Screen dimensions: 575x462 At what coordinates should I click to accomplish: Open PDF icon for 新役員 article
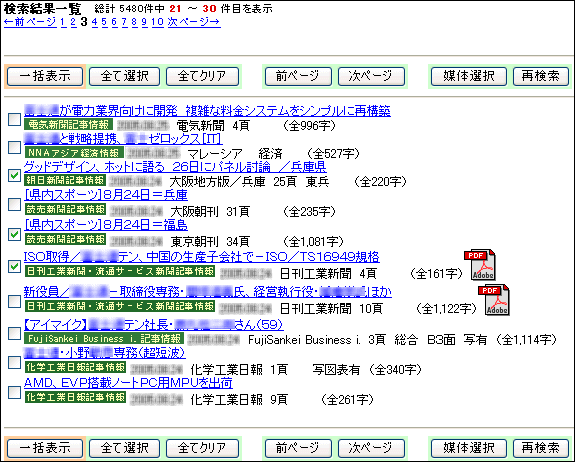point(494,300)
